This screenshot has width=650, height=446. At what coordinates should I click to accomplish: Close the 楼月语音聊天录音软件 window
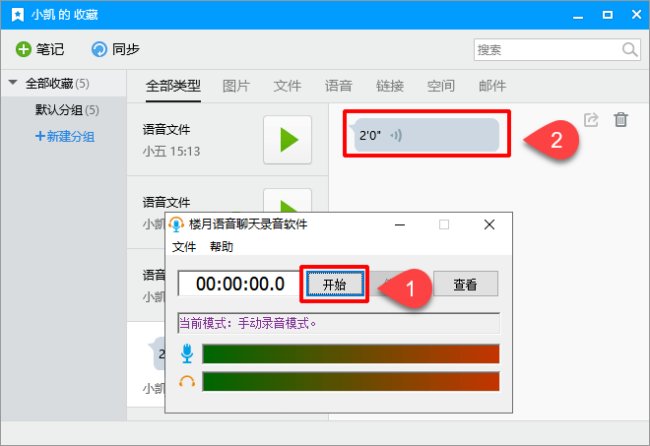point(490,225)
